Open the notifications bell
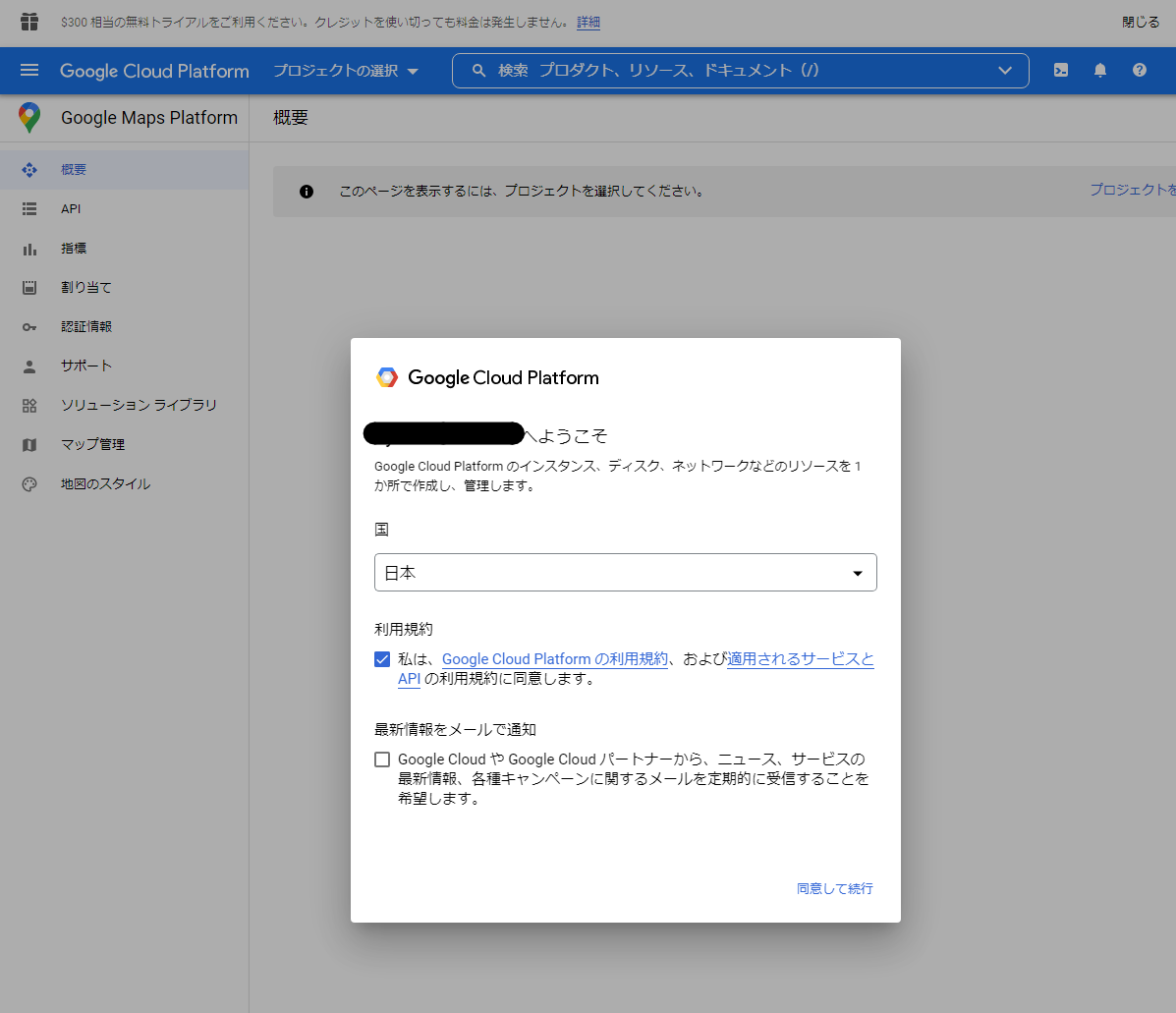1176x1013 pixels. (x=1099, y=70)
